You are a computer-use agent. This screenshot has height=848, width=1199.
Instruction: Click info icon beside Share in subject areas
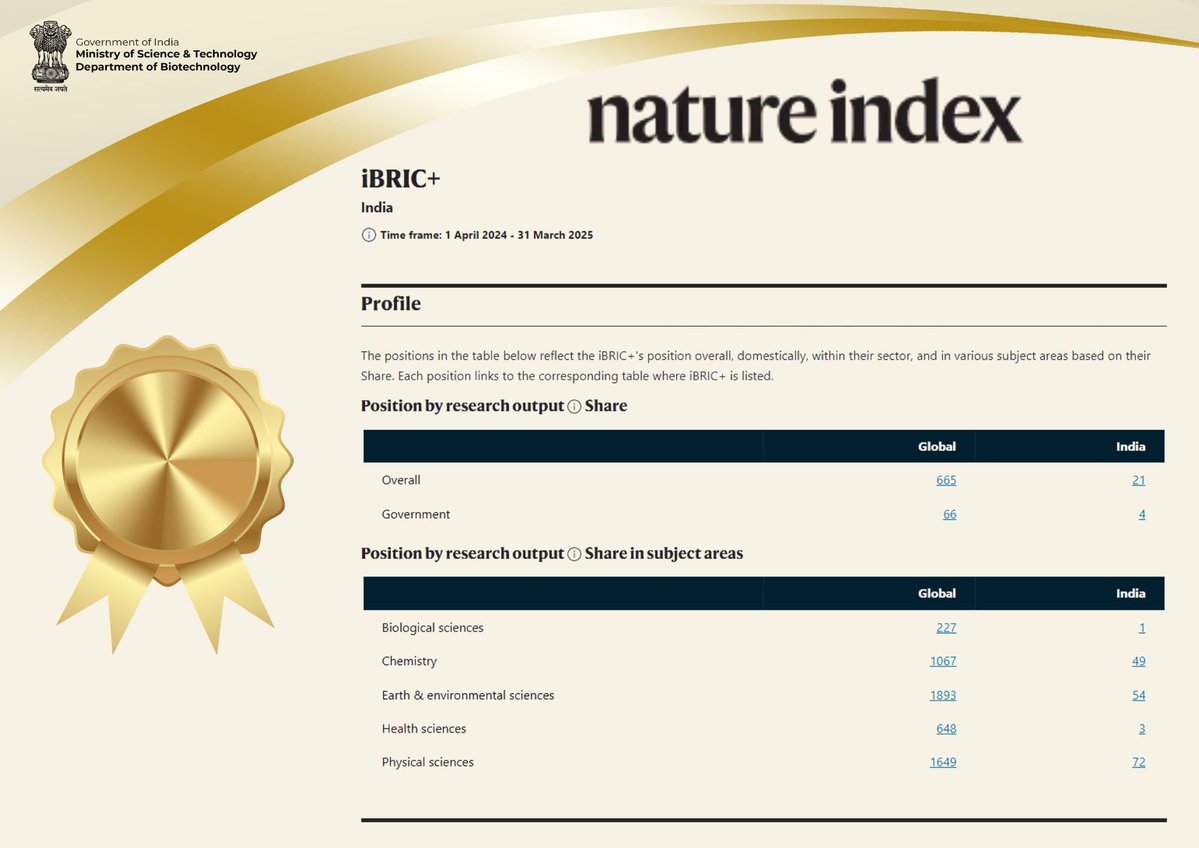click(574, 554)
